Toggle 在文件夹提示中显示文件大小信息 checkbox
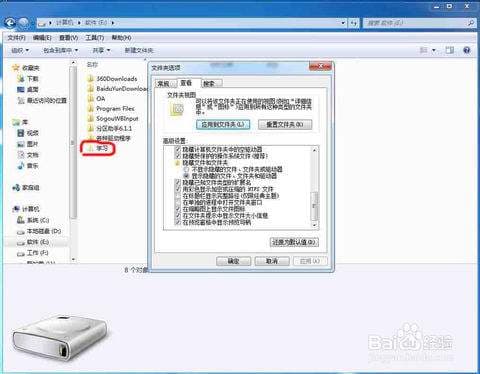This screenshot has width=480, height=374. [178, 216]
